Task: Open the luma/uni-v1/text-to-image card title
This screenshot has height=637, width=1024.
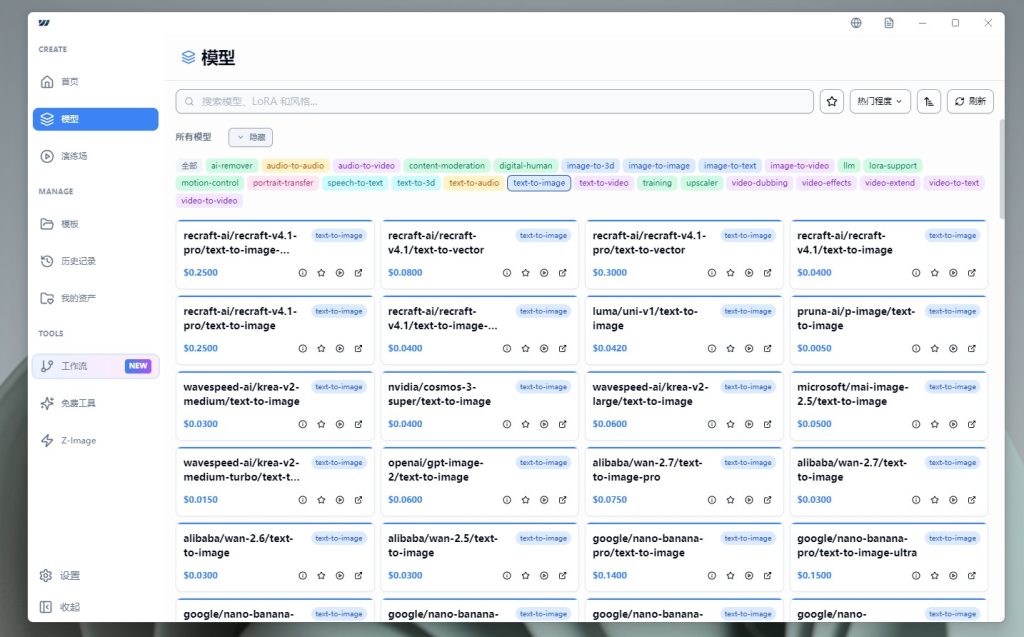Action: (645, 319)
